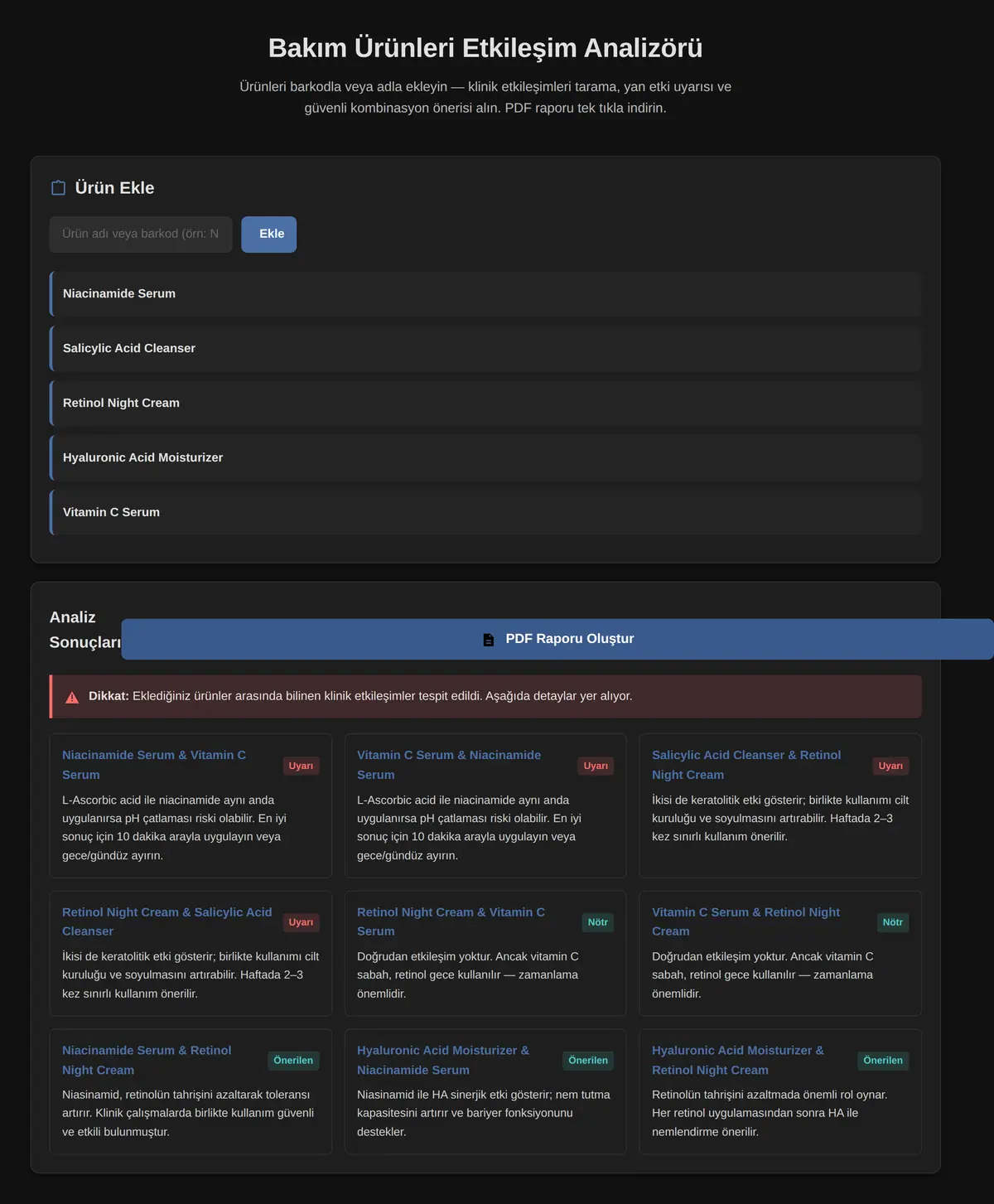Open Niacinamide Serum & Retinol Night Cream title
This screenshot has width=994, height=1204.
click(147, 1060)
